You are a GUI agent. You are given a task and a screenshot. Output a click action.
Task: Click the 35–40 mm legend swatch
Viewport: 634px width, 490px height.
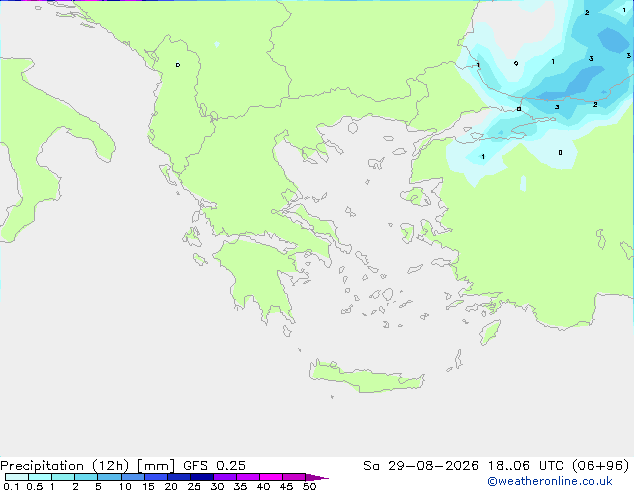[248, 477]
